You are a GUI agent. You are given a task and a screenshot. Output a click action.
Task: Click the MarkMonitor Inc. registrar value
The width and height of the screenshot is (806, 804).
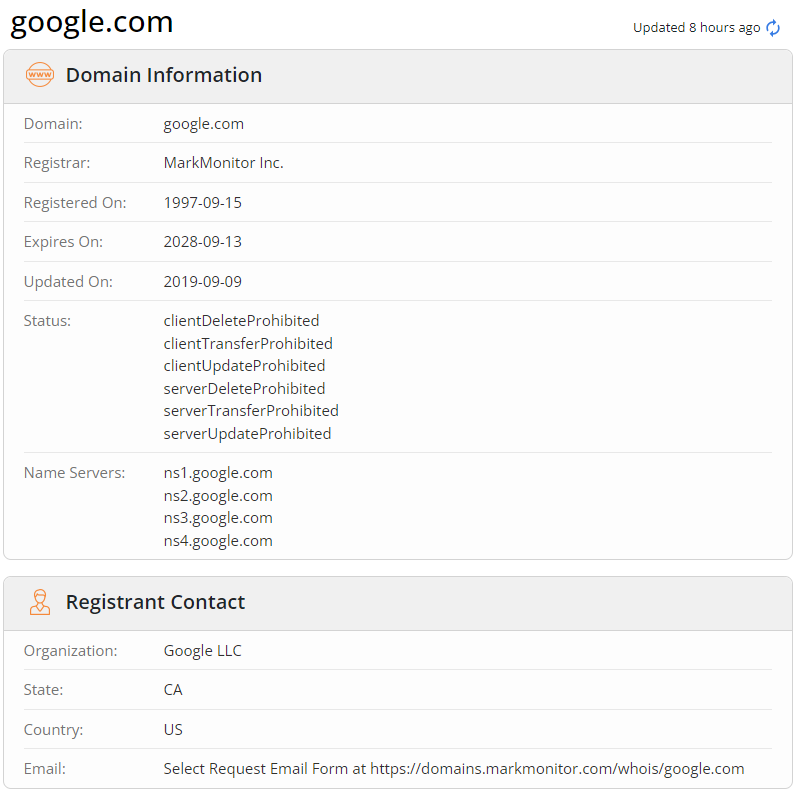point(224,163)
